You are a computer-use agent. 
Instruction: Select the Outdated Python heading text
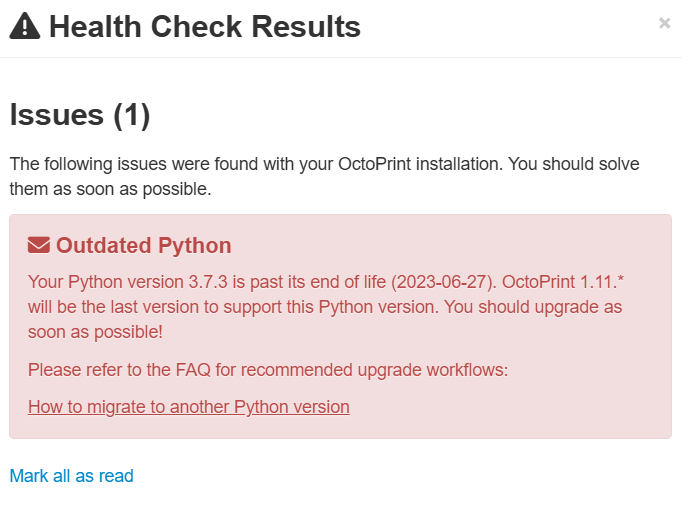click(144, 245)
